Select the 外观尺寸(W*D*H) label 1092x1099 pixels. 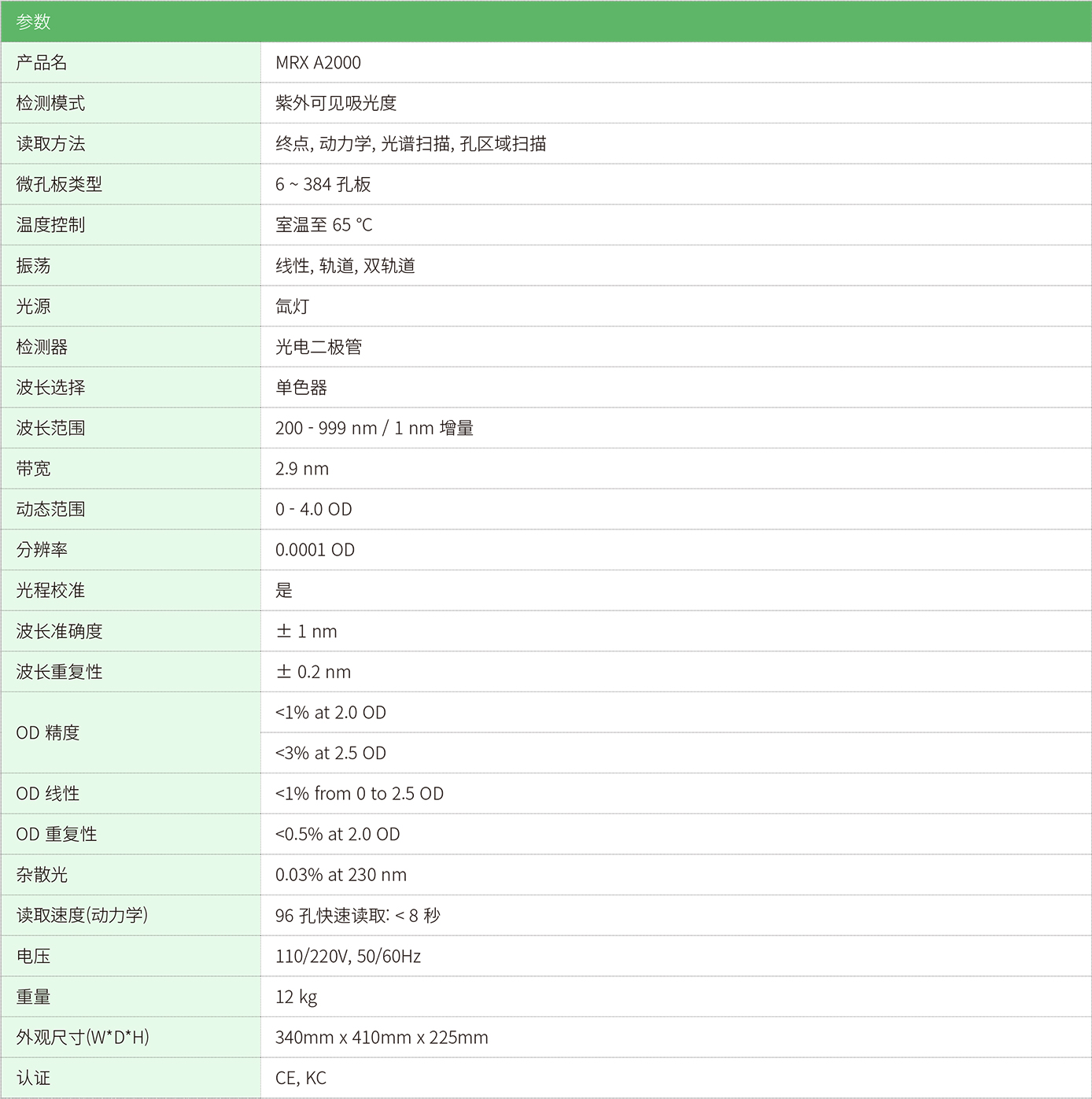click(83, 1037)
